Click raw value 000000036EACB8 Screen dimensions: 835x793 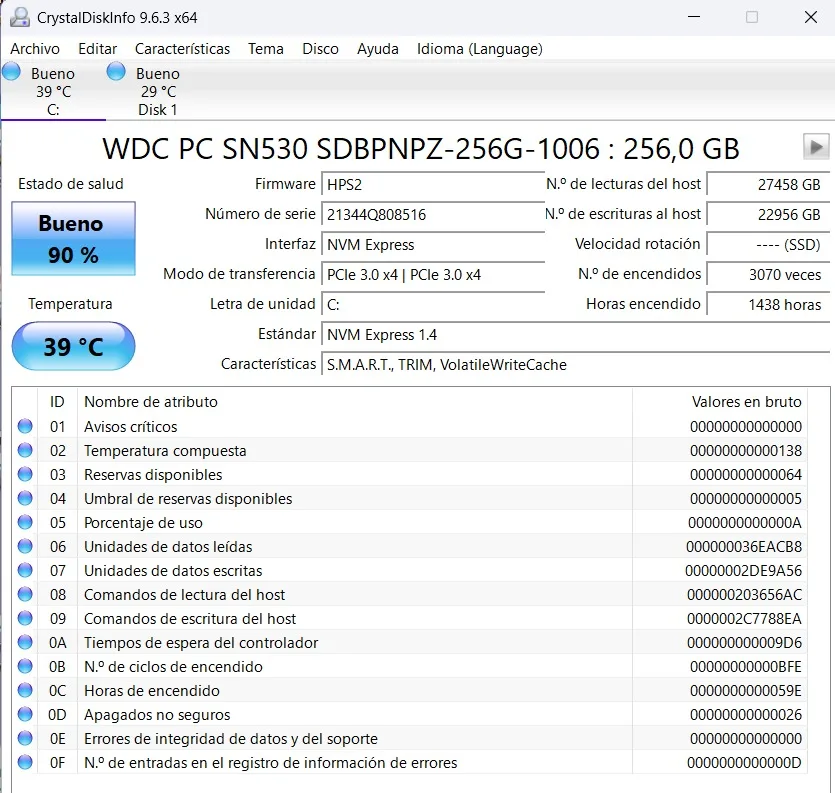(744, 546)
